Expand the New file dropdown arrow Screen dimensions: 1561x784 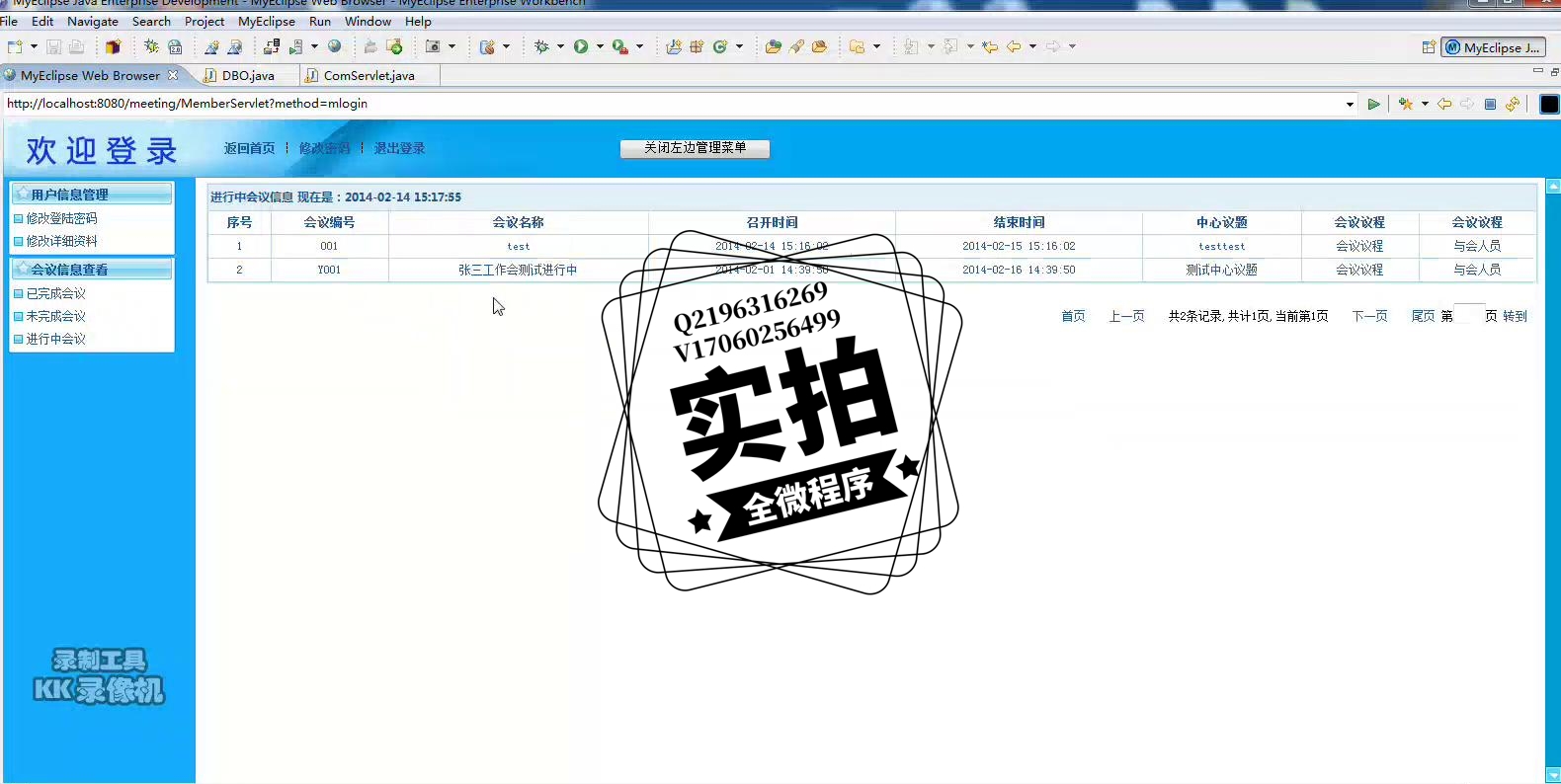[x=34, y=46]
